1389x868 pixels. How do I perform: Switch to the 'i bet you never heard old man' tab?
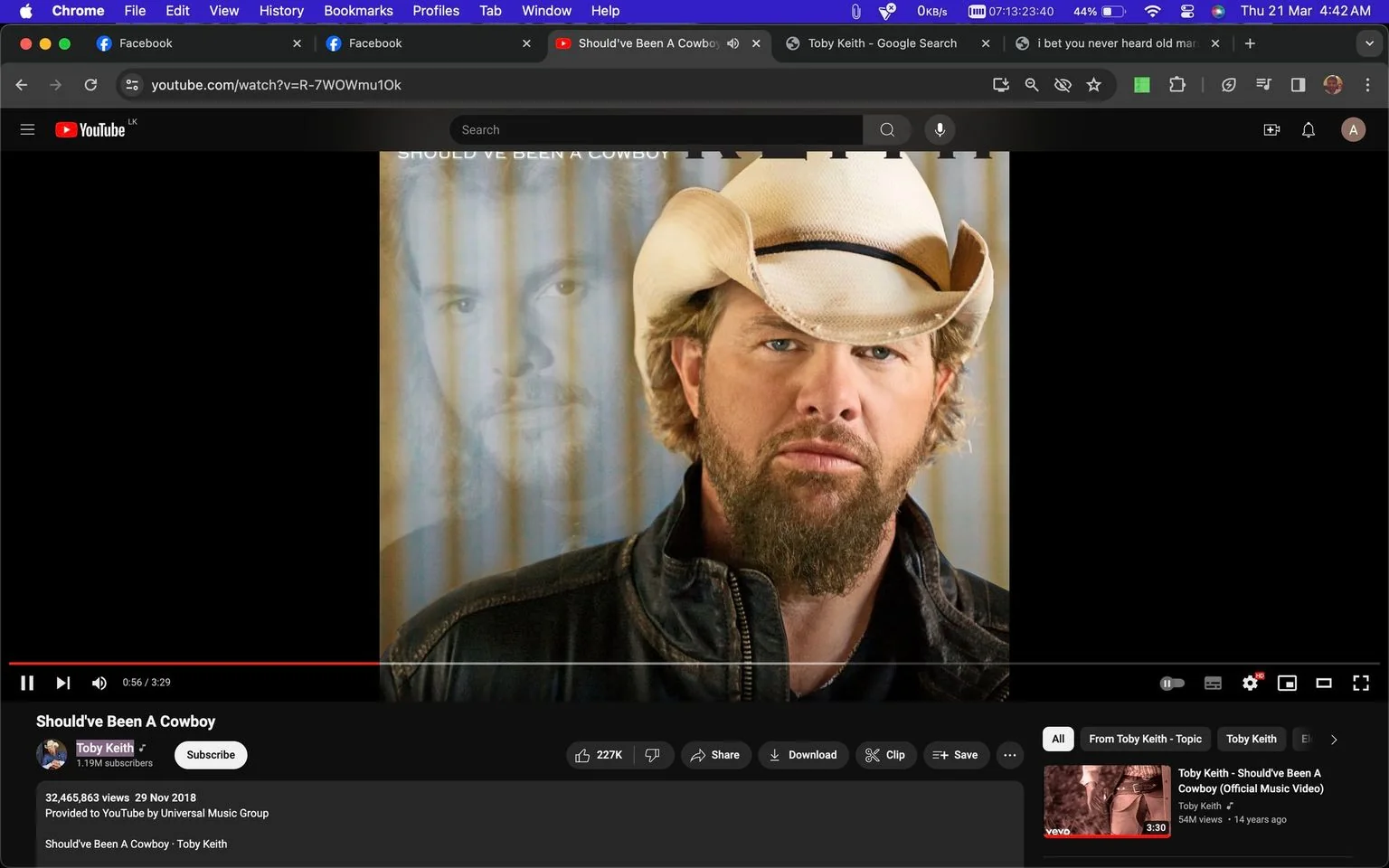click(1117, 43)
